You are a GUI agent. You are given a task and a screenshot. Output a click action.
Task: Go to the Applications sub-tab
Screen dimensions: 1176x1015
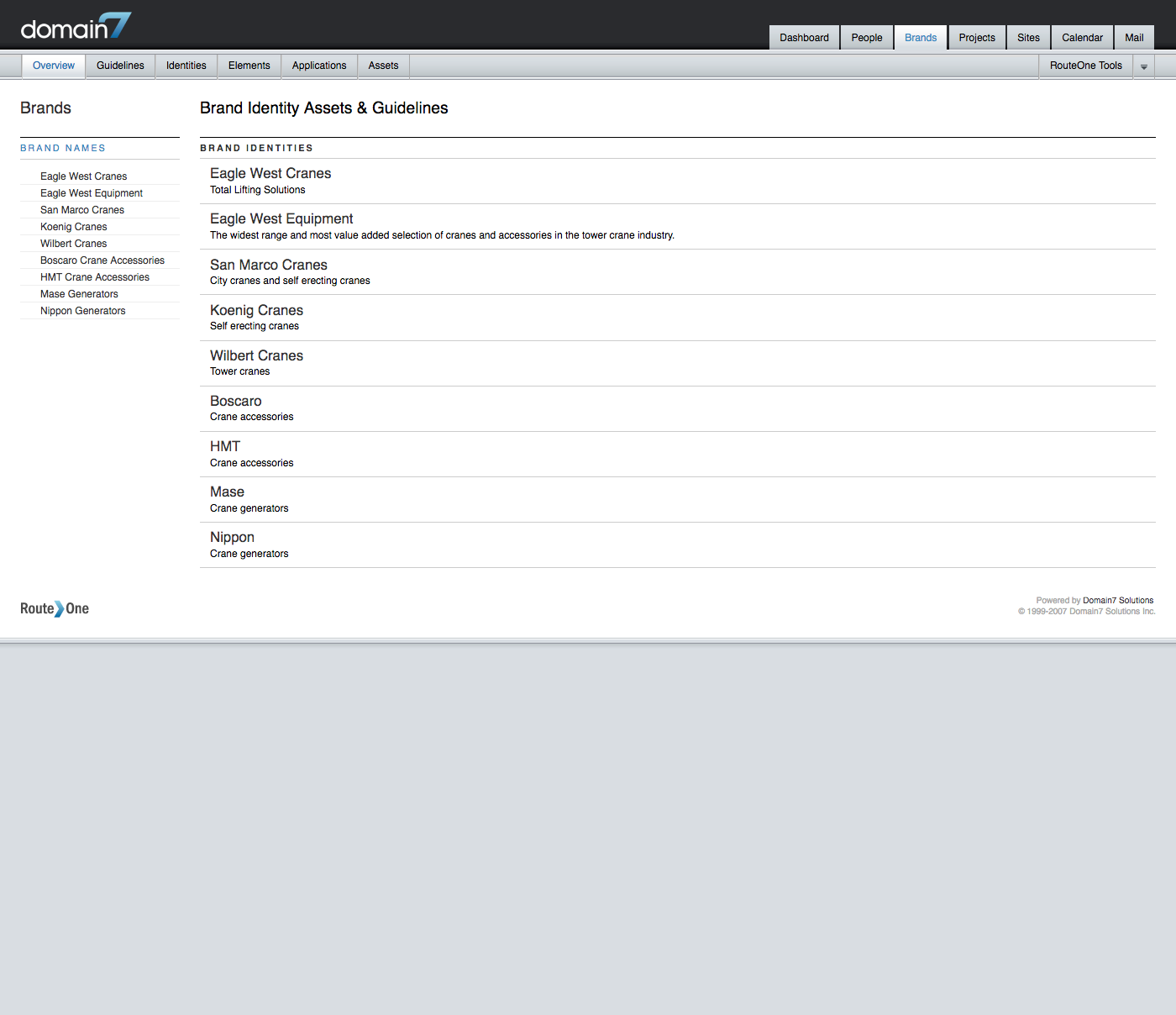pos(319,66)
